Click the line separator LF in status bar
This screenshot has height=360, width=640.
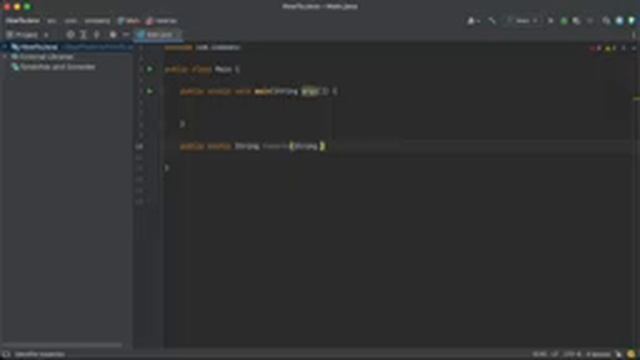pyautogui.click(x=555, y=354)
